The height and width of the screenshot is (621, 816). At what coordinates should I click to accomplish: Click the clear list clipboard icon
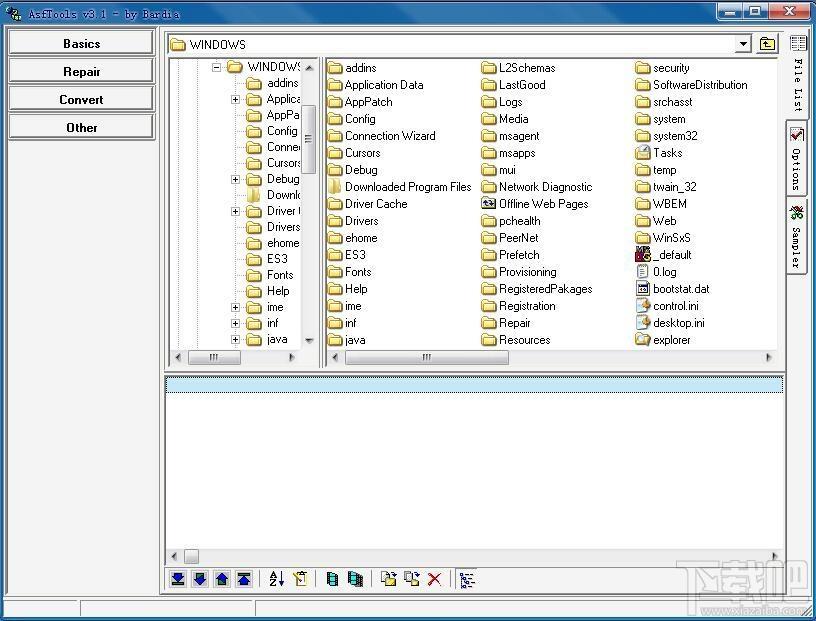[x=300, y=579]
